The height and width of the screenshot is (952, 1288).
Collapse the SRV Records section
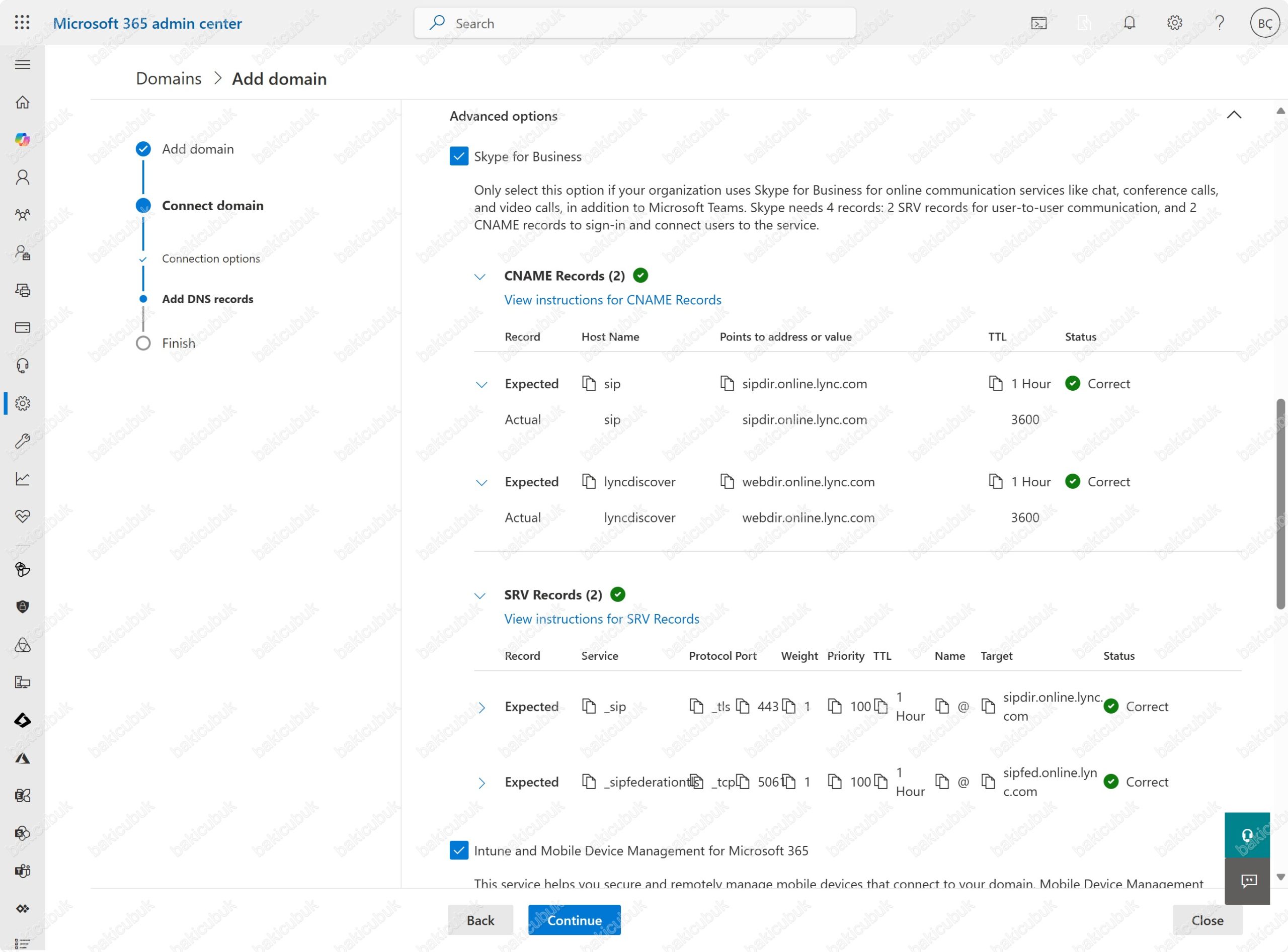pos(479,596)
